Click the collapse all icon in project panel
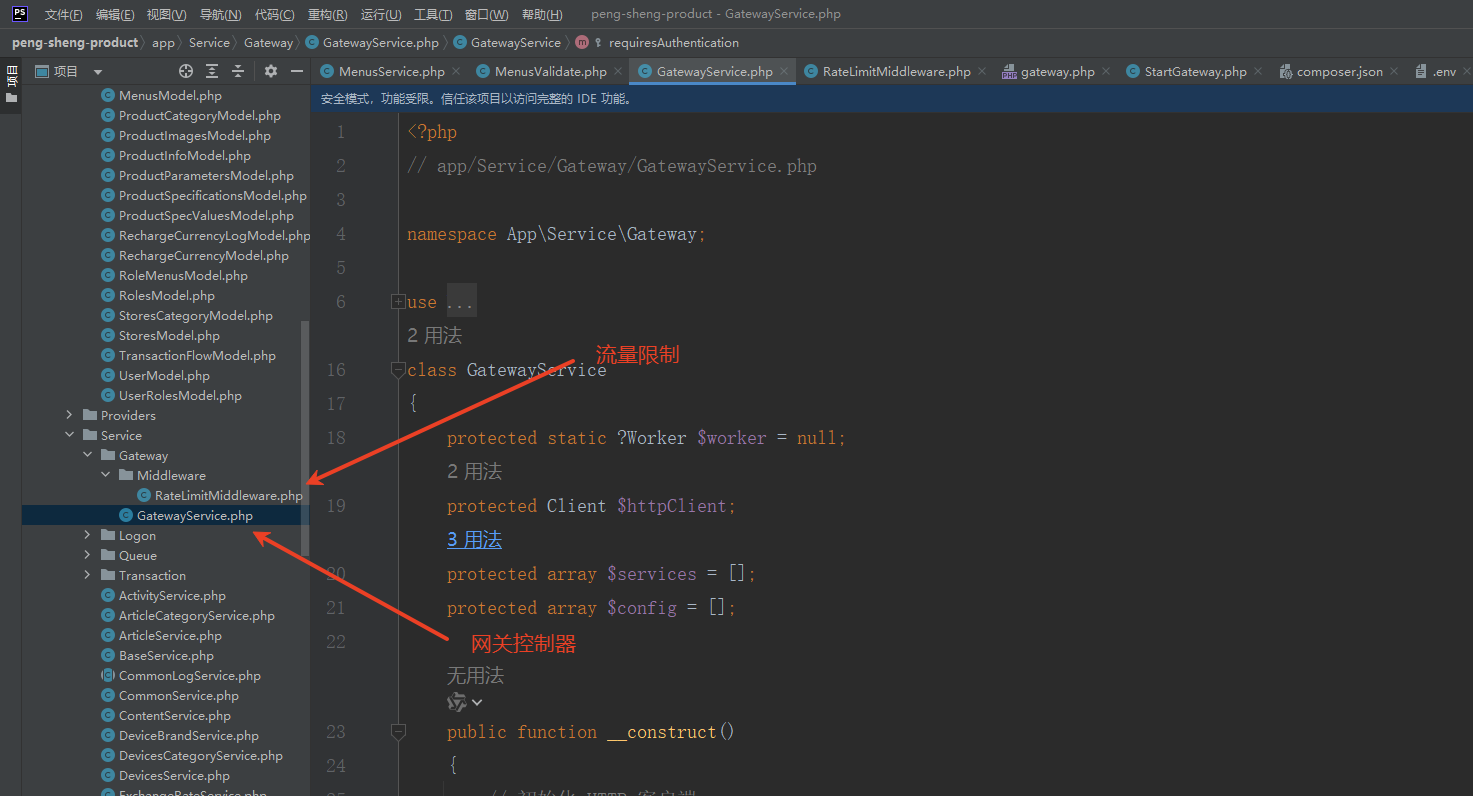1473x796 pixels. point(238,71)
